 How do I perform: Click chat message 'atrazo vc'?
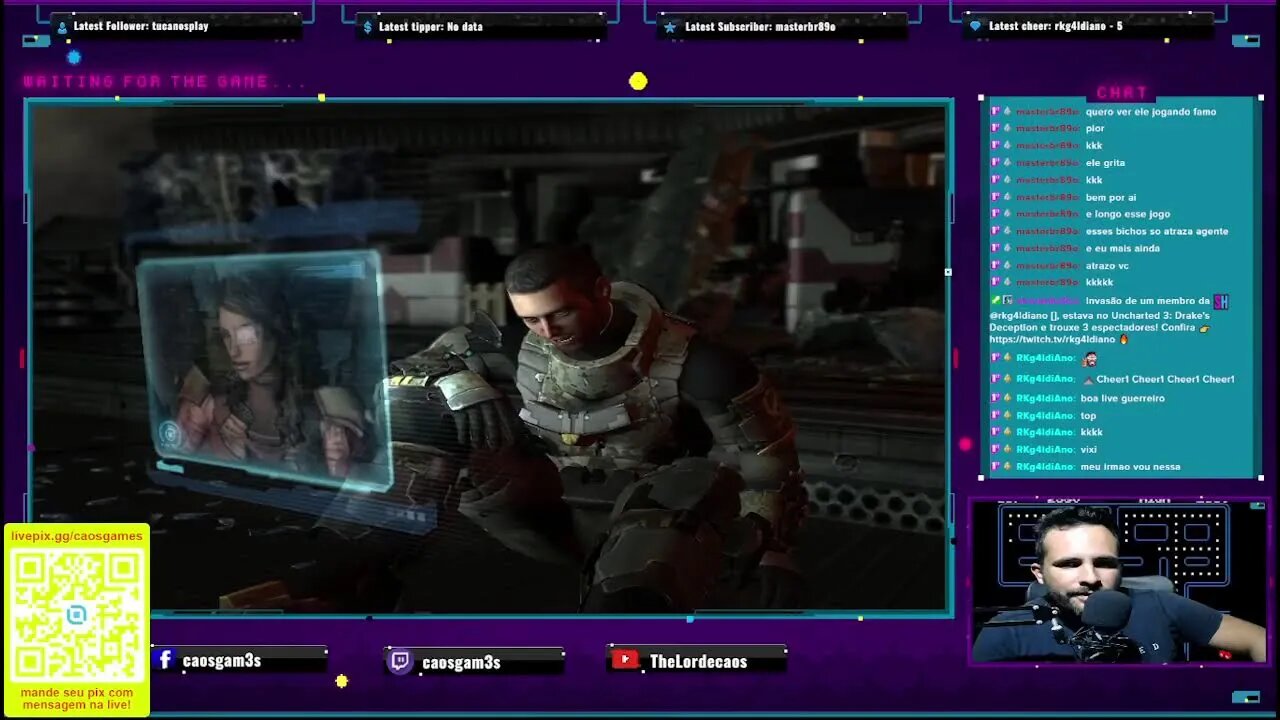click(x=1107, y=266)
